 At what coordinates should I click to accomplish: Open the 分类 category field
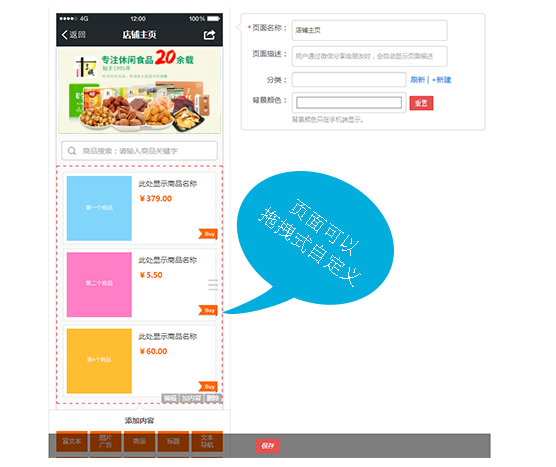[x=349, y=80]
